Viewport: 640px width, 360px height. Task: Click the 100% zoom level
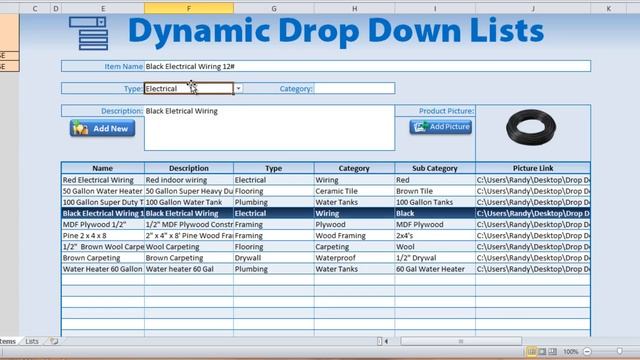click(x=571, y=351)
